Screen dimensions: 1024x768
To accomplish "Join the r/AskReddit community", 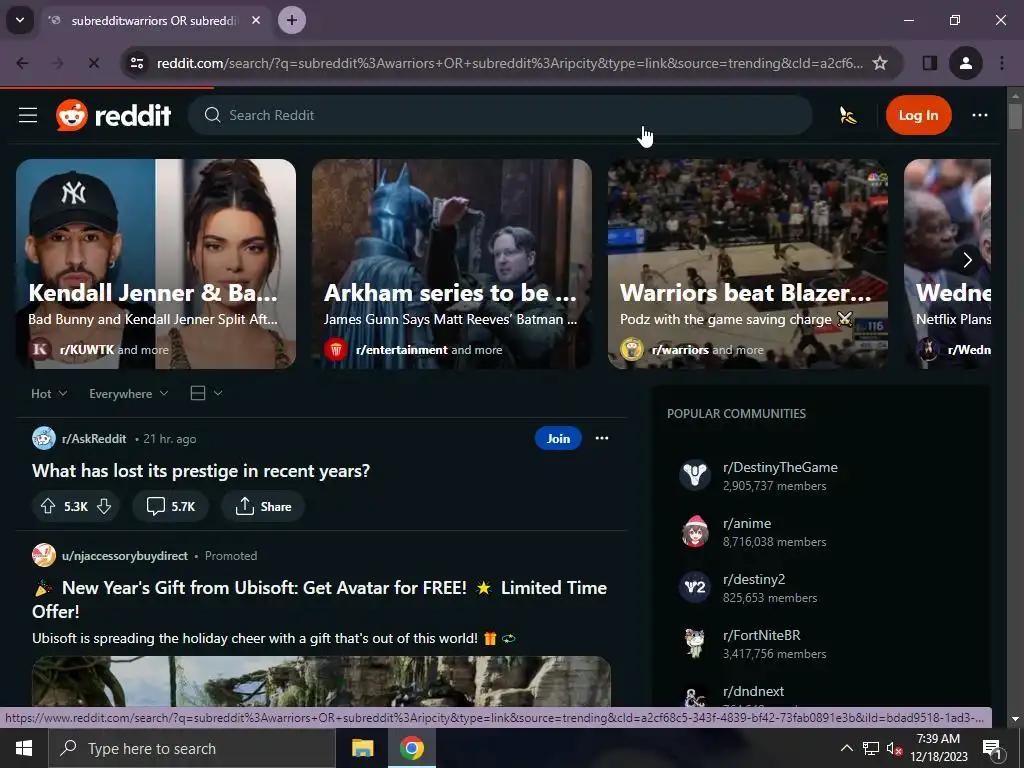I will [x=558, y=438].
